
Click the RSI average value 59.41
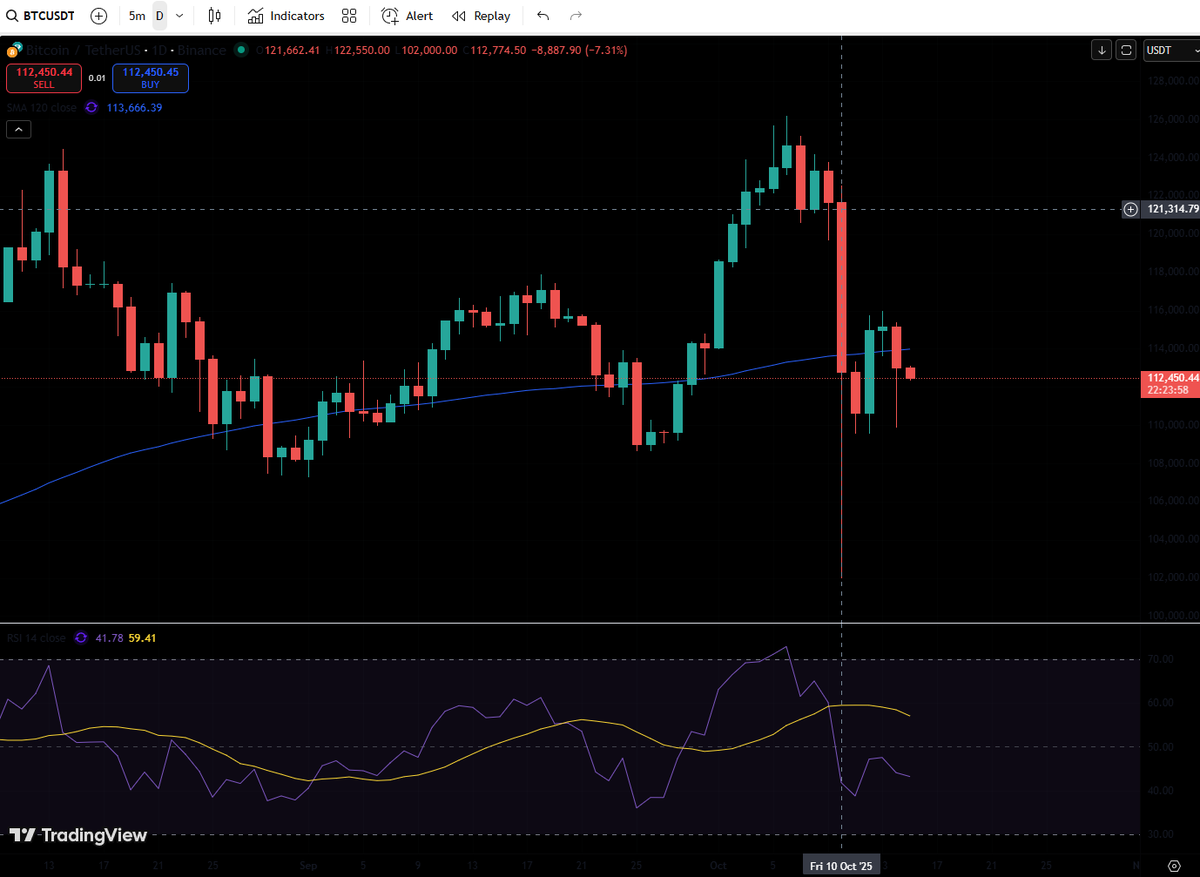[x=143, y=638]
